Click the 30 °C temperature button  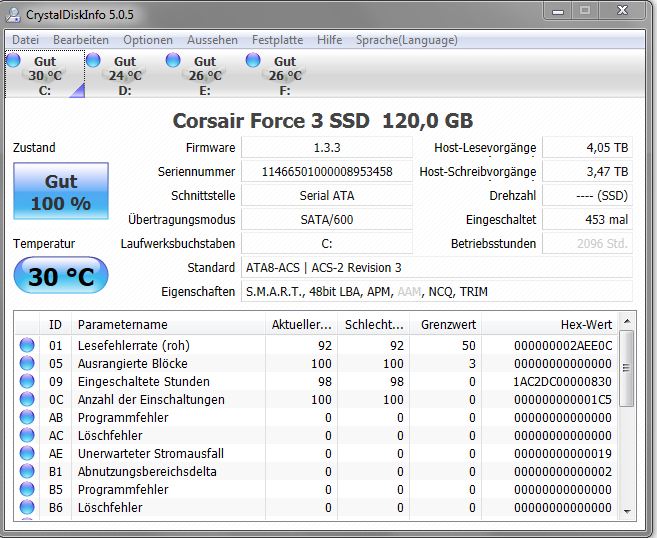click(61, 275)
